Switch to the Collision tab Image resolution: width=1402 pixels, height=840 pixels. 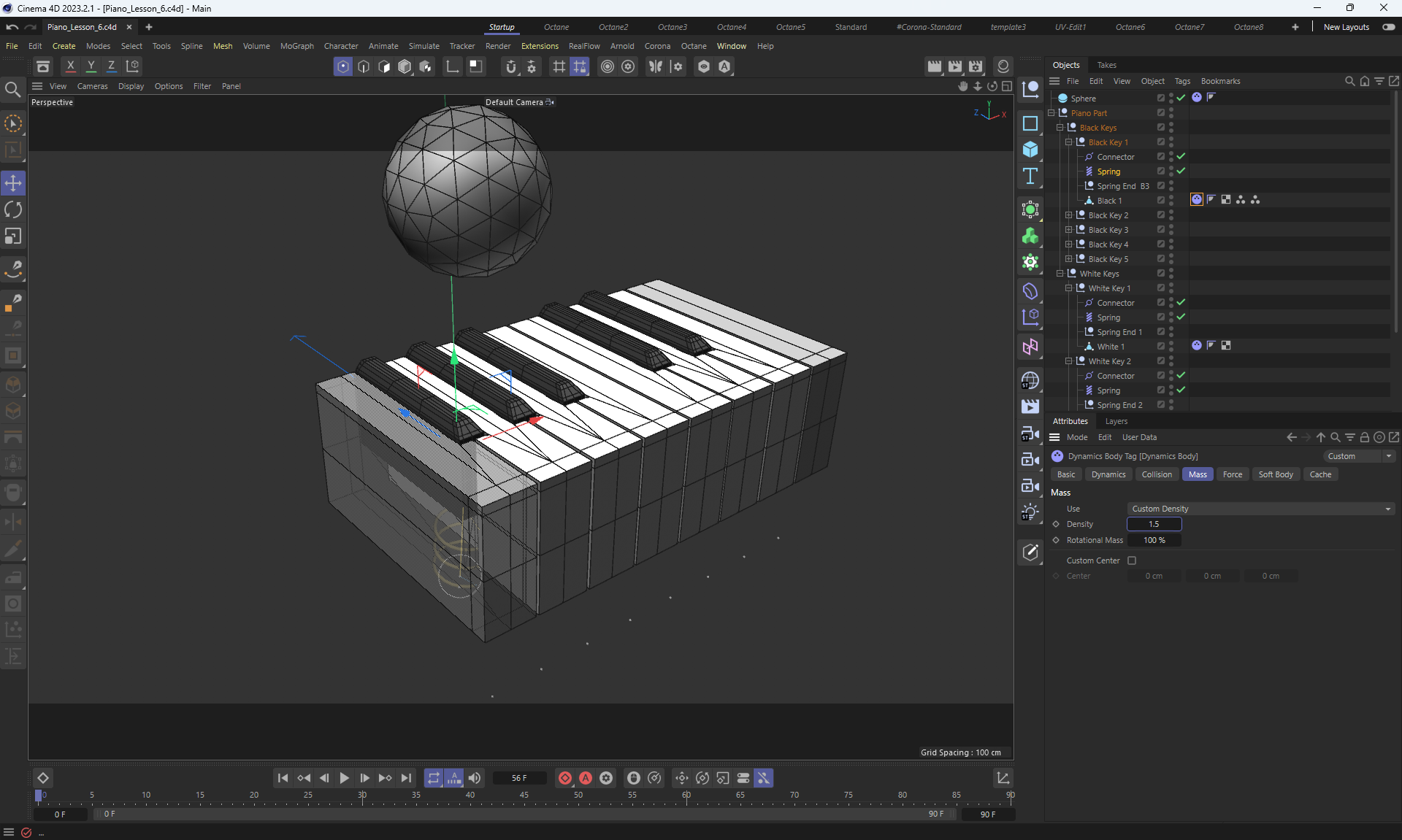point(1156,474)
